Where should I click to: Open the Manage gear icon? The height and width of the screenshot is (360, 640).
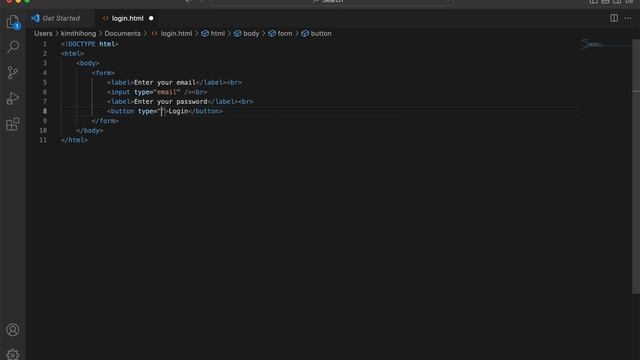13,354
